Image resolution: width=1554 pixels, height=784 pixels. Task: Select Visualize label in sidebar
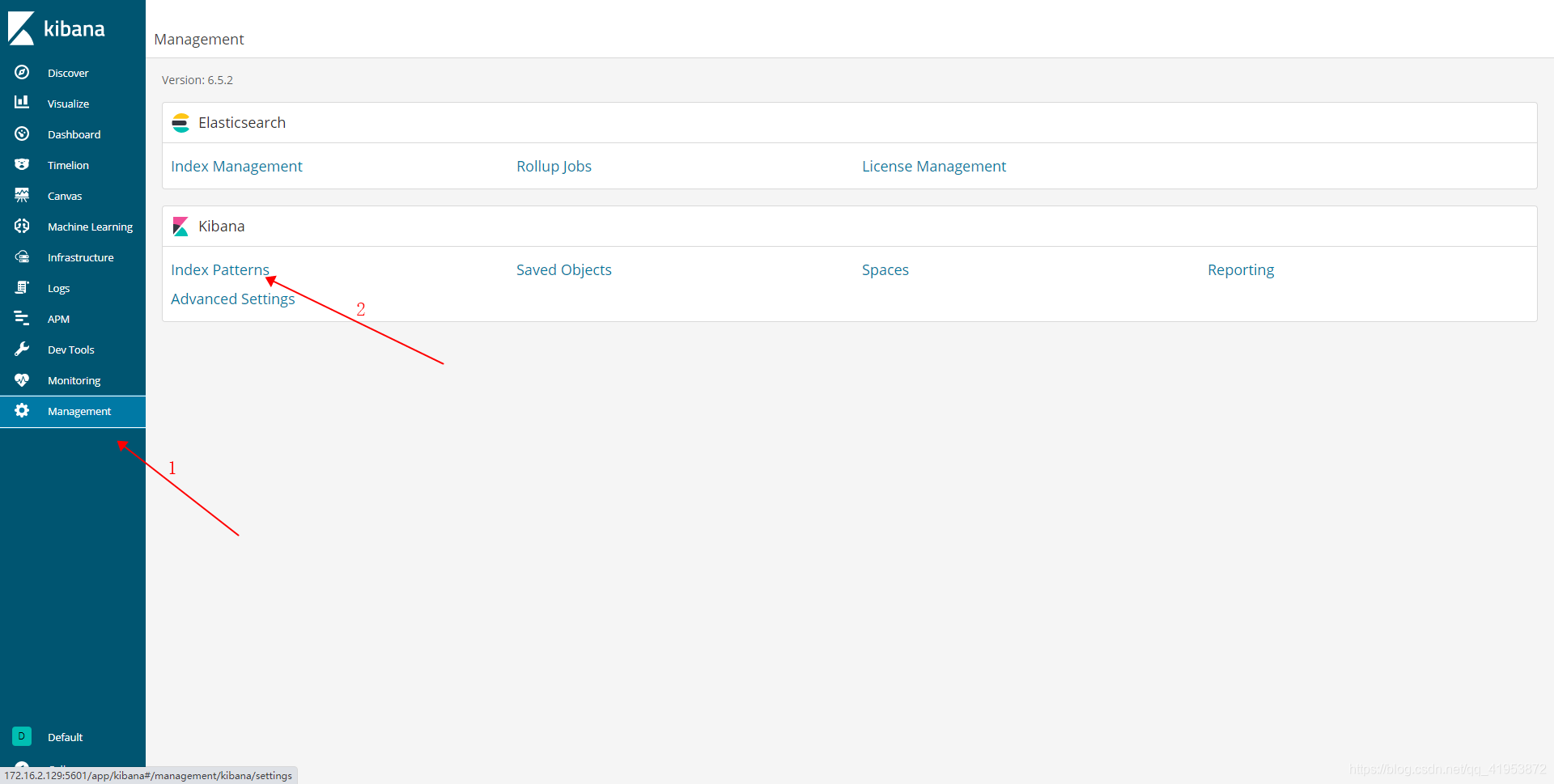click(68, 104)
